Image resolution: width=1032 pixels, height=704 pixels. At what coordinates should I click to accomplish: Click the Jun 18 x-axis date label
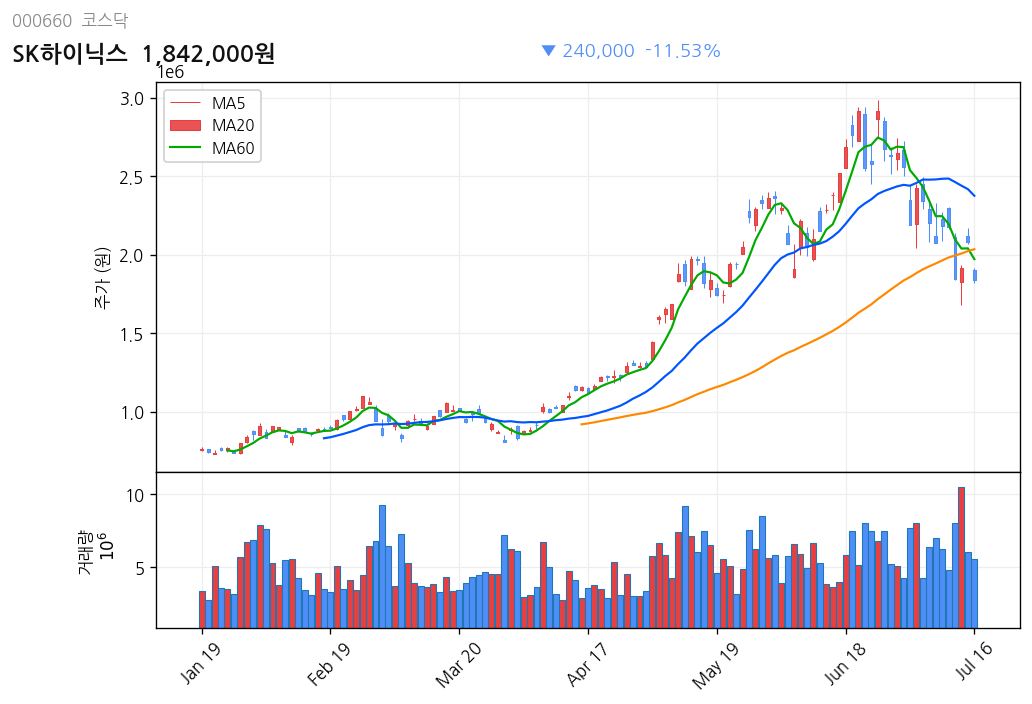pyautogui.click(x=845, y=663)
